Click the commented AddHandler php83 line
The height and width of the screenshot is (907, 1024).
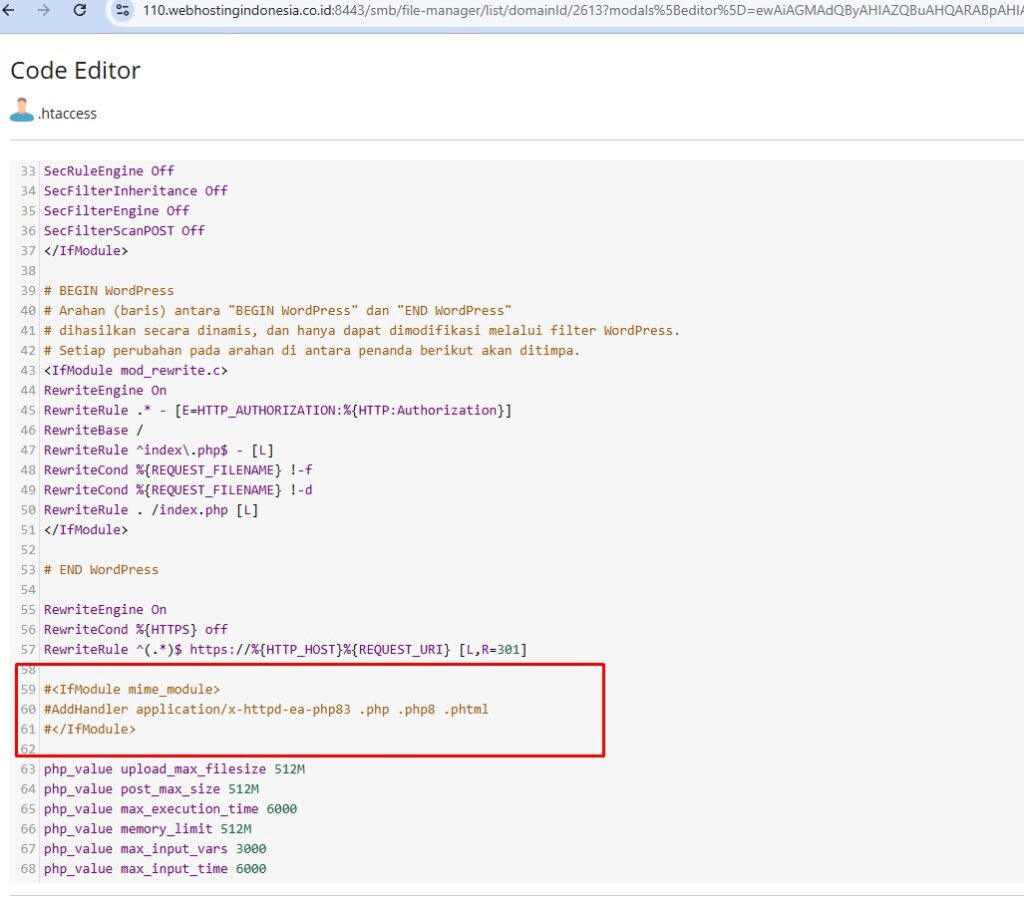[266, 710]
